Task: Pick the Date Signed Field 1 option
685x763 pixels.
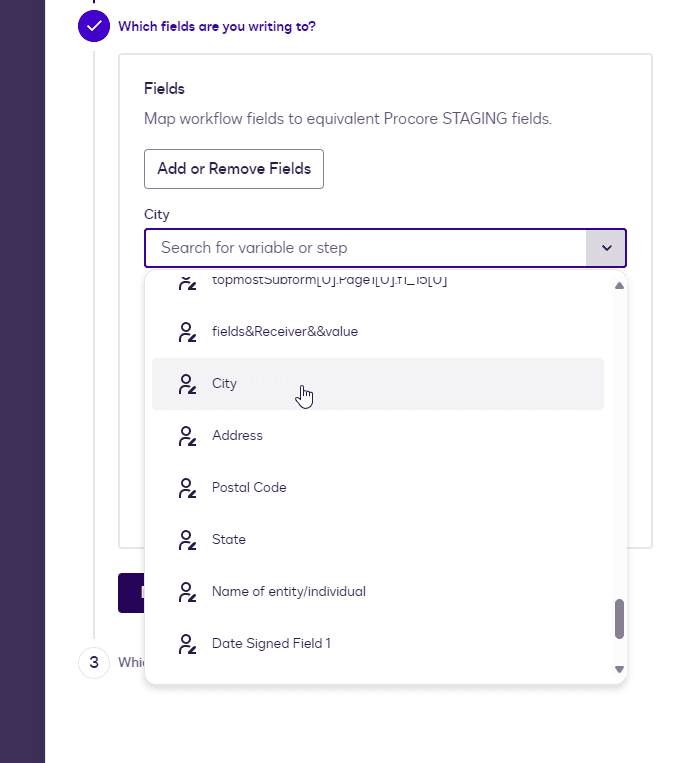Action: point(271,644)
